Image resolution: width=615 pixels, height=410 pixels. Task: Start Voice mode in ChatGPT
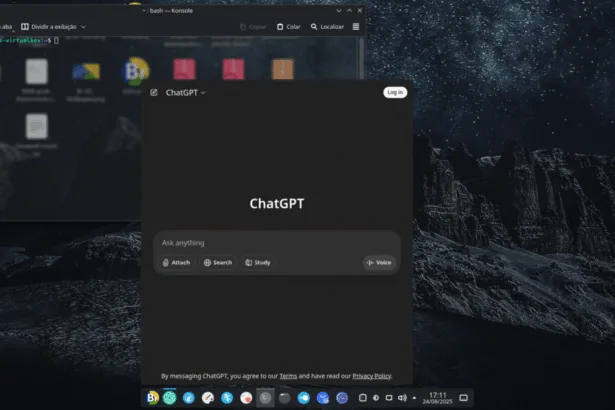[x=379, y=262]
